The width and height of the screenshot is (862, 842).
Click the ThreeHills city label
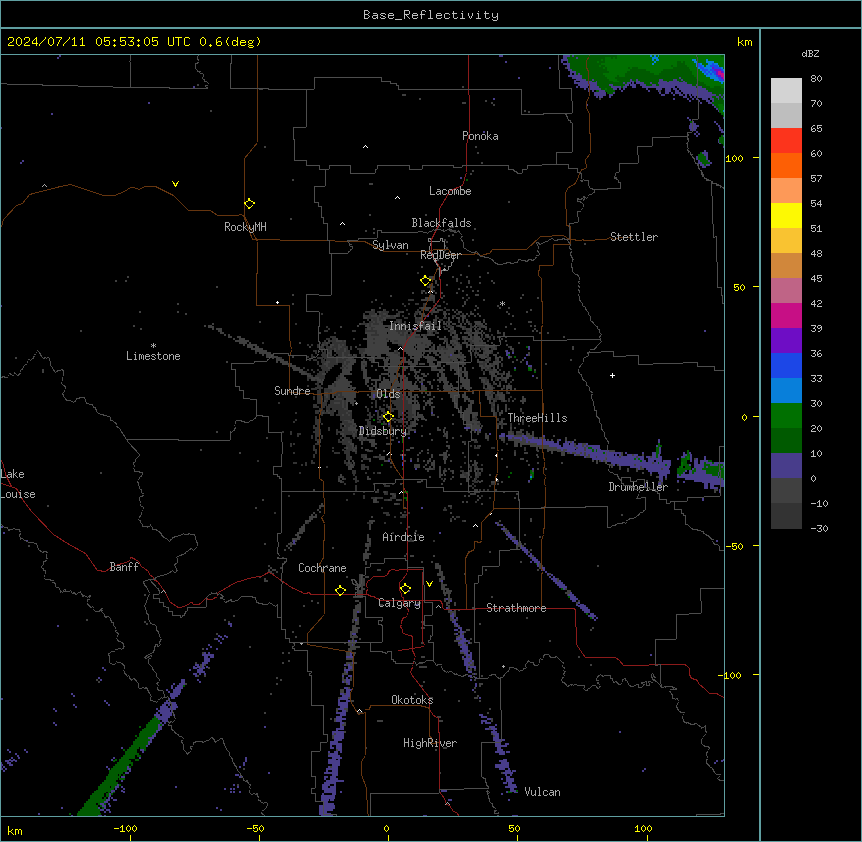pyautogui.click(x=537, y=418)
